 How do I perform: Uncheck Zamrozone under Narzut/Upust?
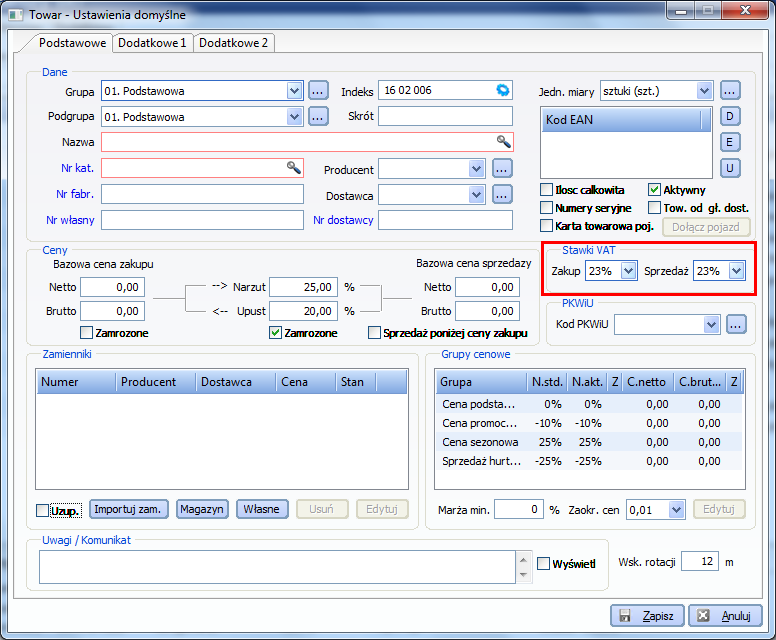coord(275,333)
